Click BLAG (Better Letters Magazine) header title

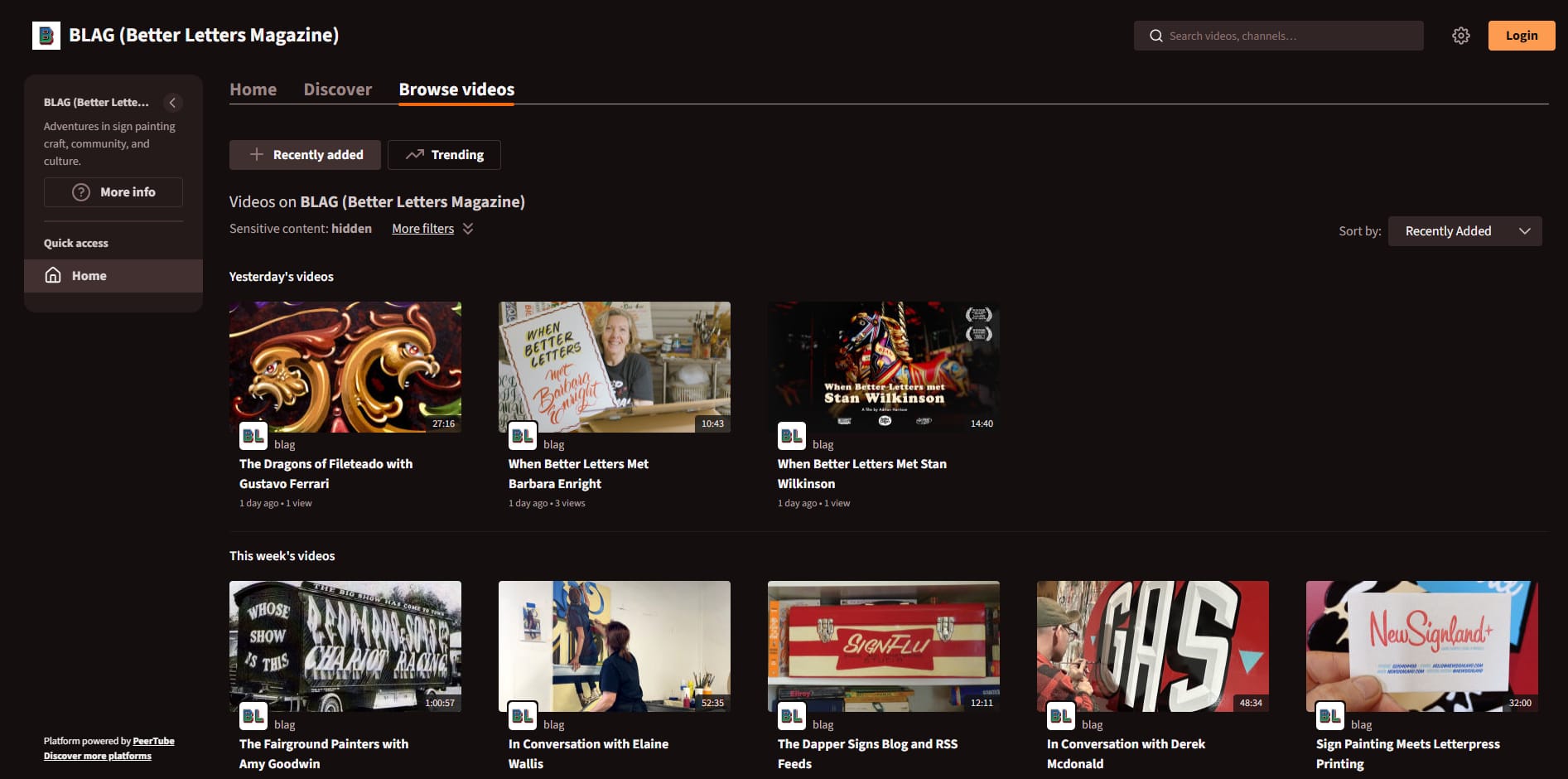pos(204,36)
